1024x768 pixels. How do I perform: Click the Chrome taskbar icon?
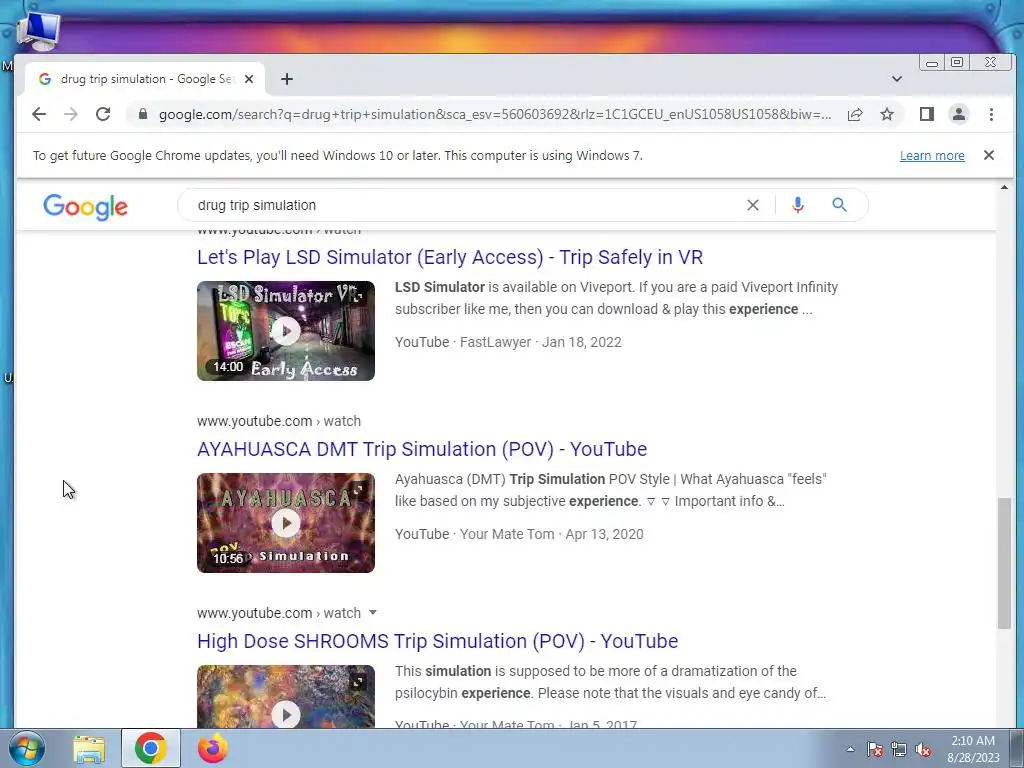[x=150, y=748]
